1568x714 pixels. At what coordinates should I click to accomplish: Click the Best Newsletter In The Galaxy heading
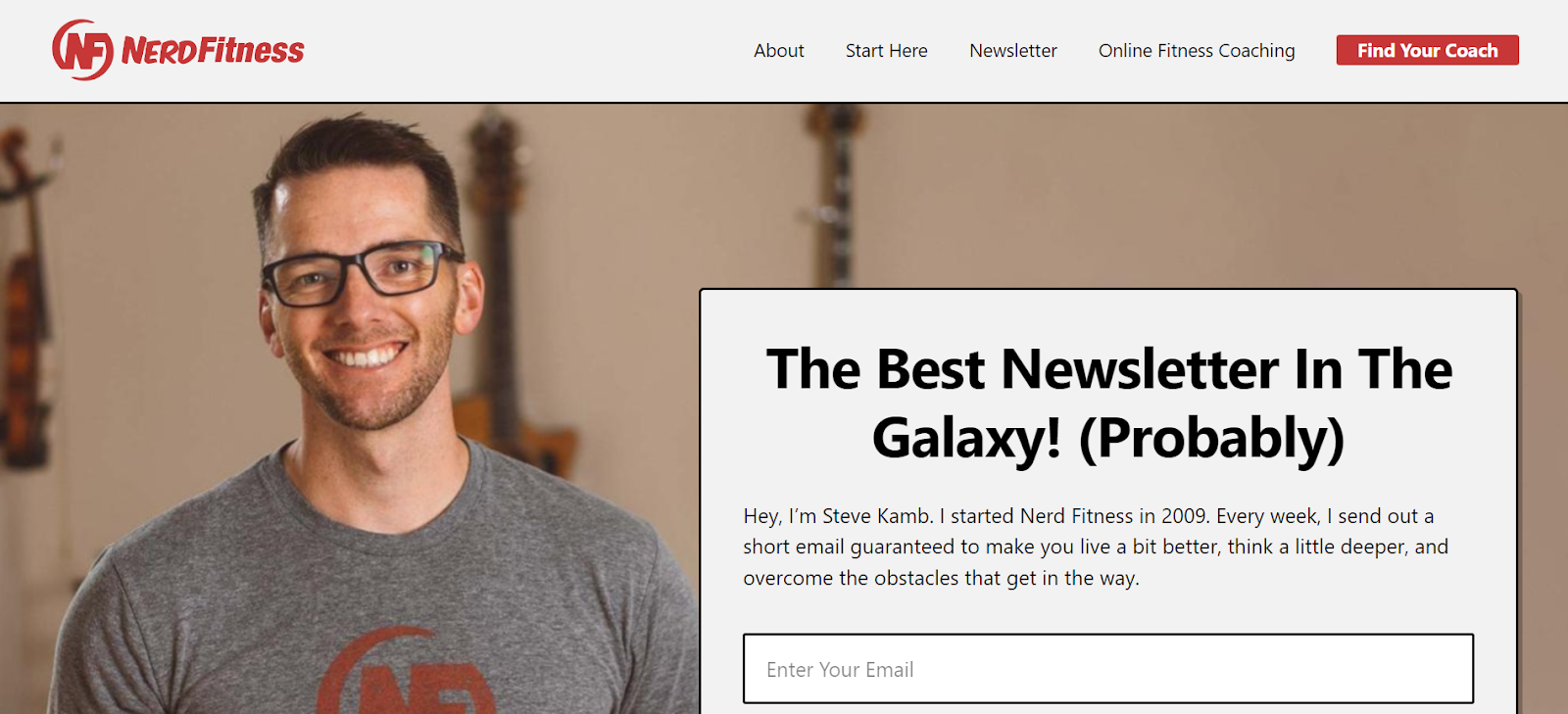[x=1108, y=403]
